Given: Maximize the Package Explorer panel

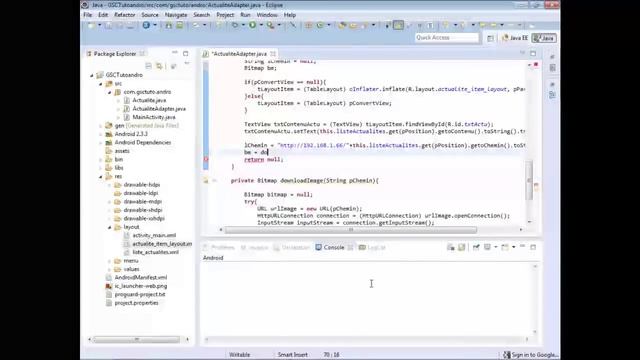Looking at the screenshot, I should (186, 53).
